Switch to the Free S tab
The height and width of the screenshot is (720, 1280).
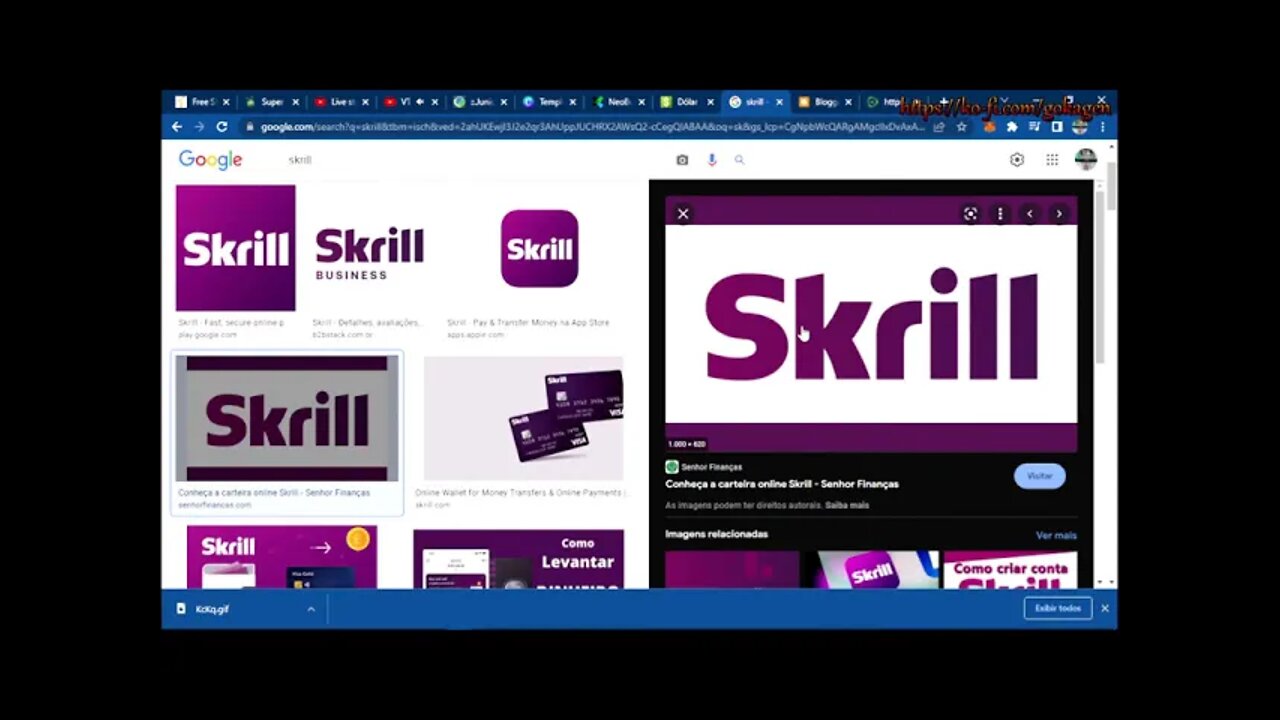[201, 102]
